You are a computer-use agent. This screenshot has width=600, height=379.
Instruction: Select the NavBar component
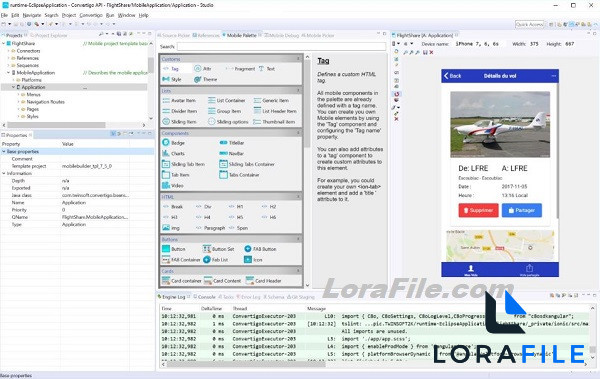click(x=232, y=154)
